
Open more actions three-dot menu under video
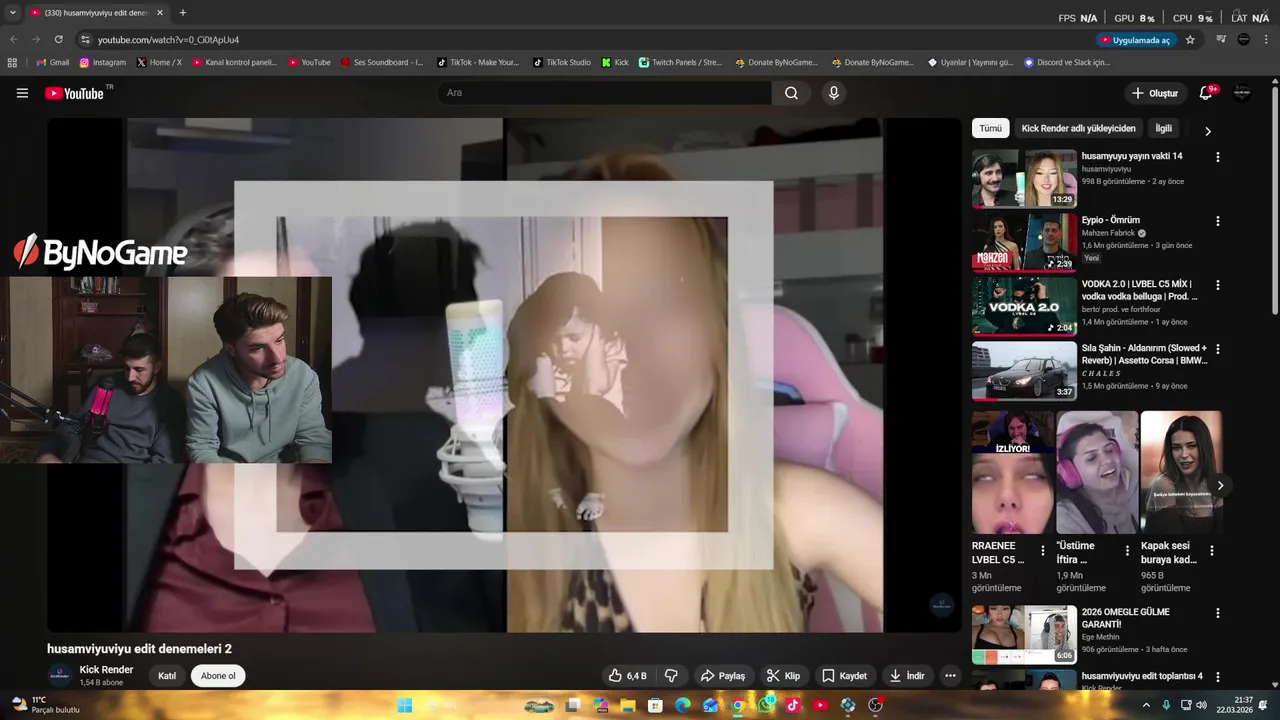coord(950,676)
